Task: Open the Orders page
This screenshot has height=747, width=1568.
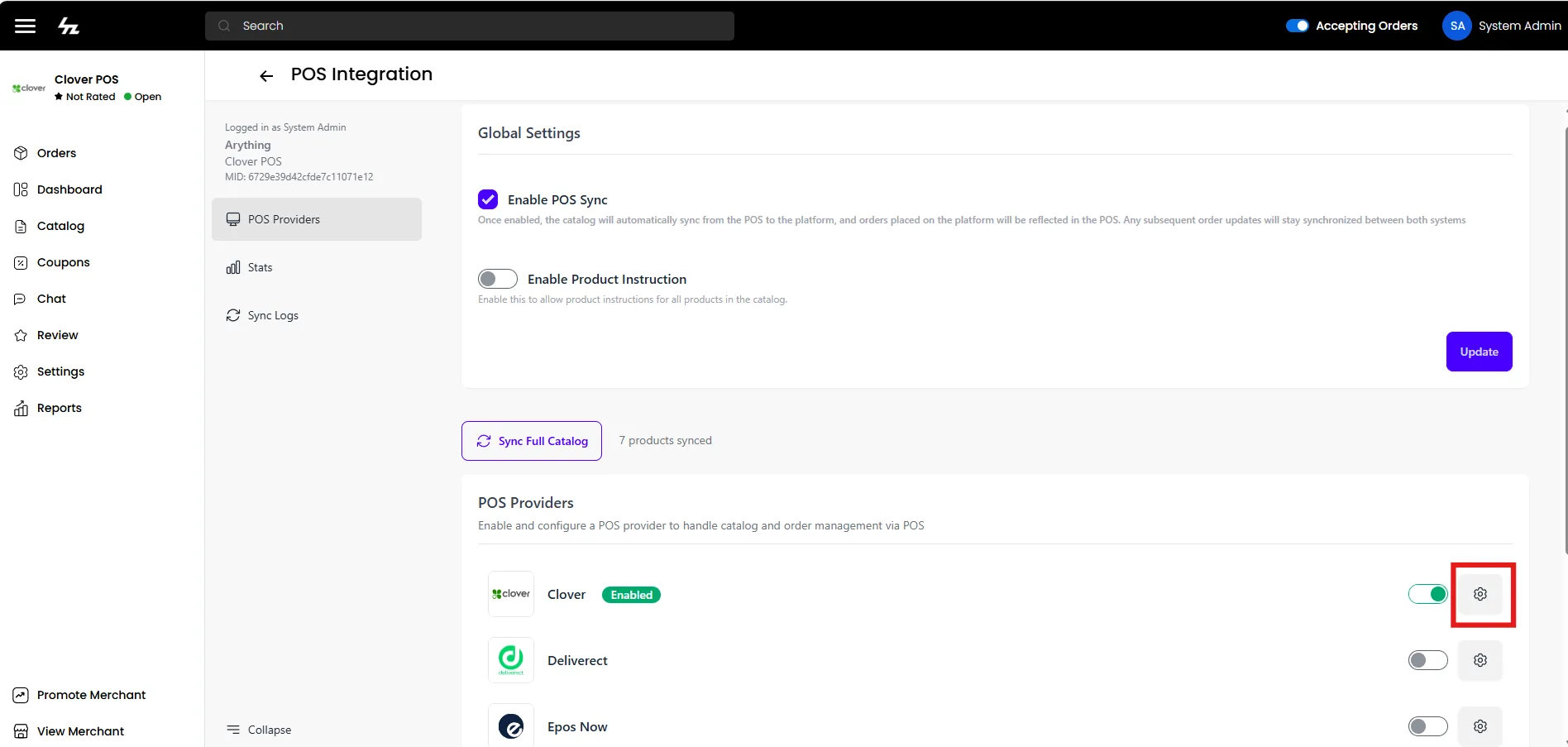Action: [x=45, y=153]
